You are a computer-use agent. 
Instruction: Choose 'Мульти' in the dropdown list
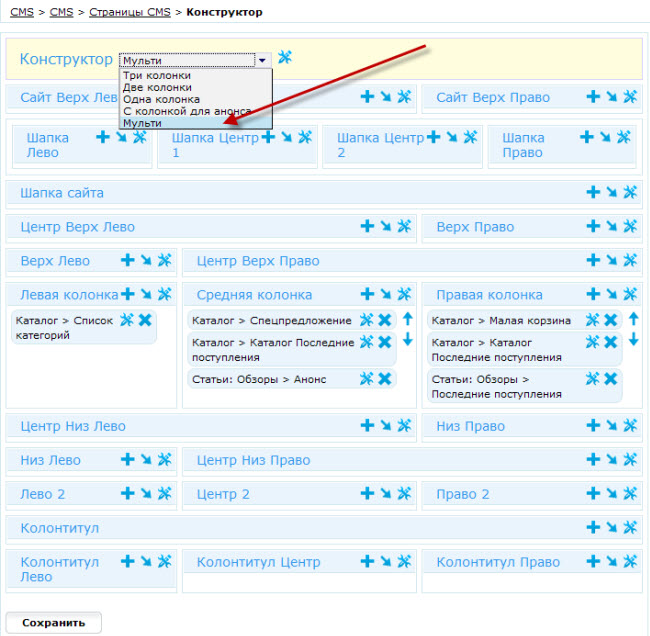(x=195, y=123)
